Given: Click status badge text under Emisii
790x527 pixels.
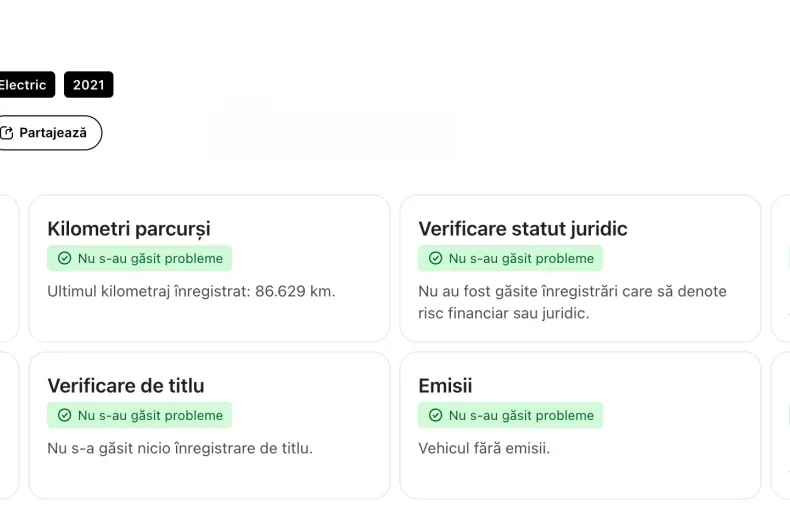Looking at the screenshot, I should pyautogui.click(x=521, y=415).
